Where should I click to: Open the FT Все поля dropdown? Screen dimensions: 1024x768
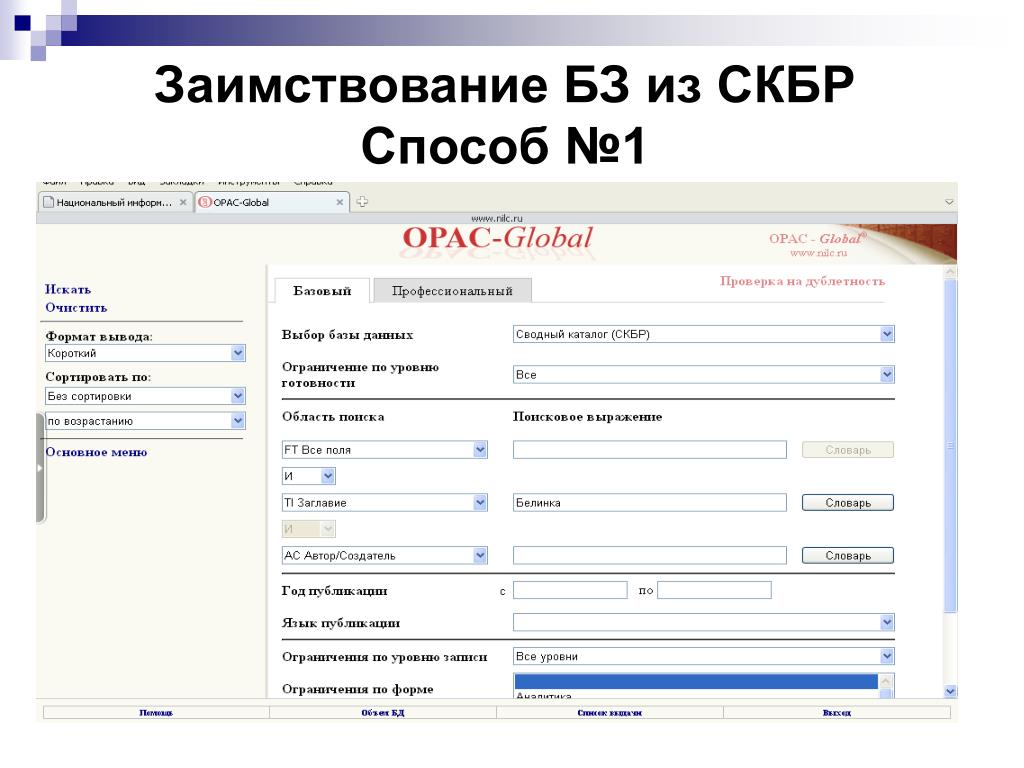[385, 450]
